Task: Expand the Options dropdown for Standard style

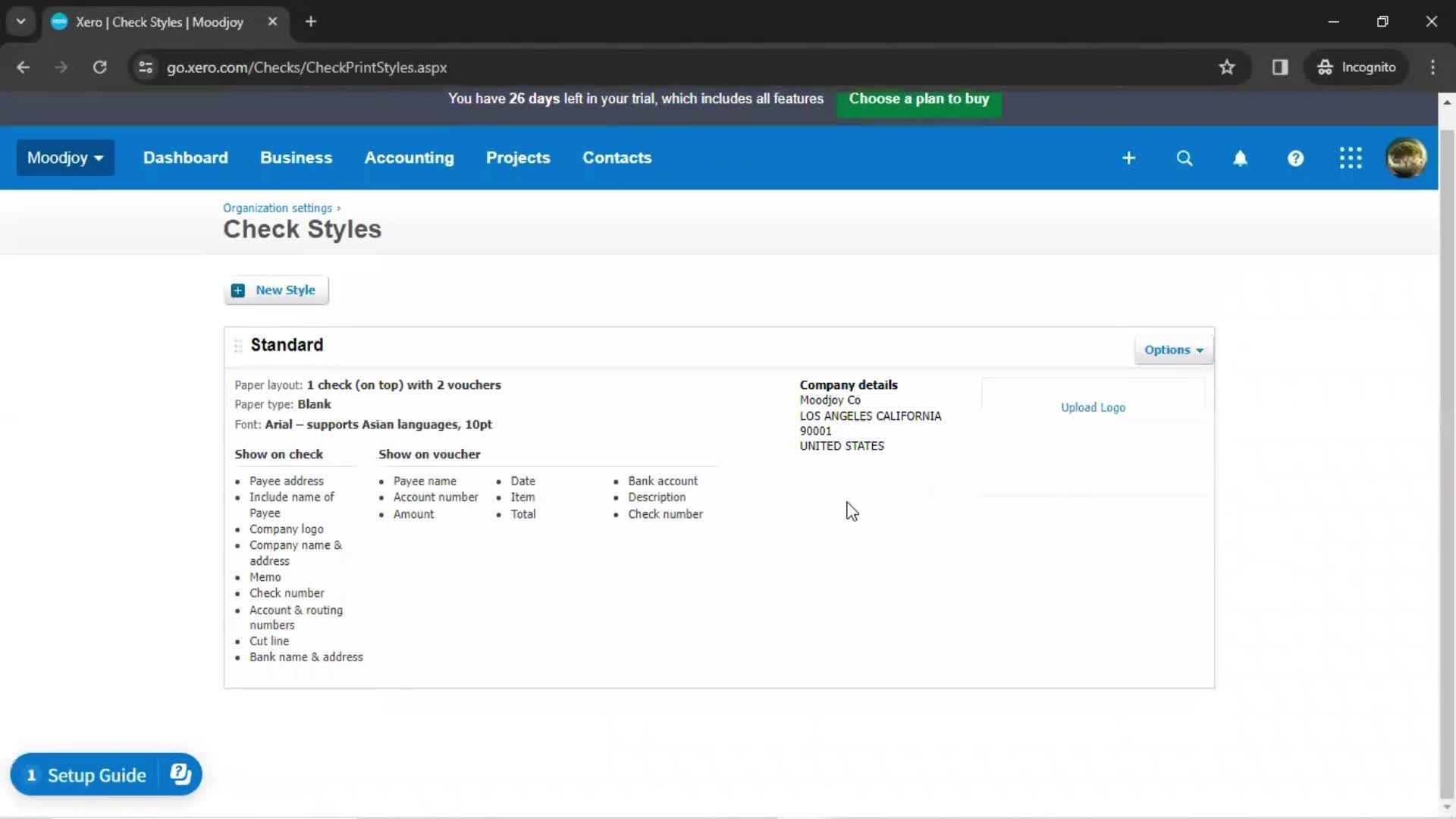Action: point(1173,350)
